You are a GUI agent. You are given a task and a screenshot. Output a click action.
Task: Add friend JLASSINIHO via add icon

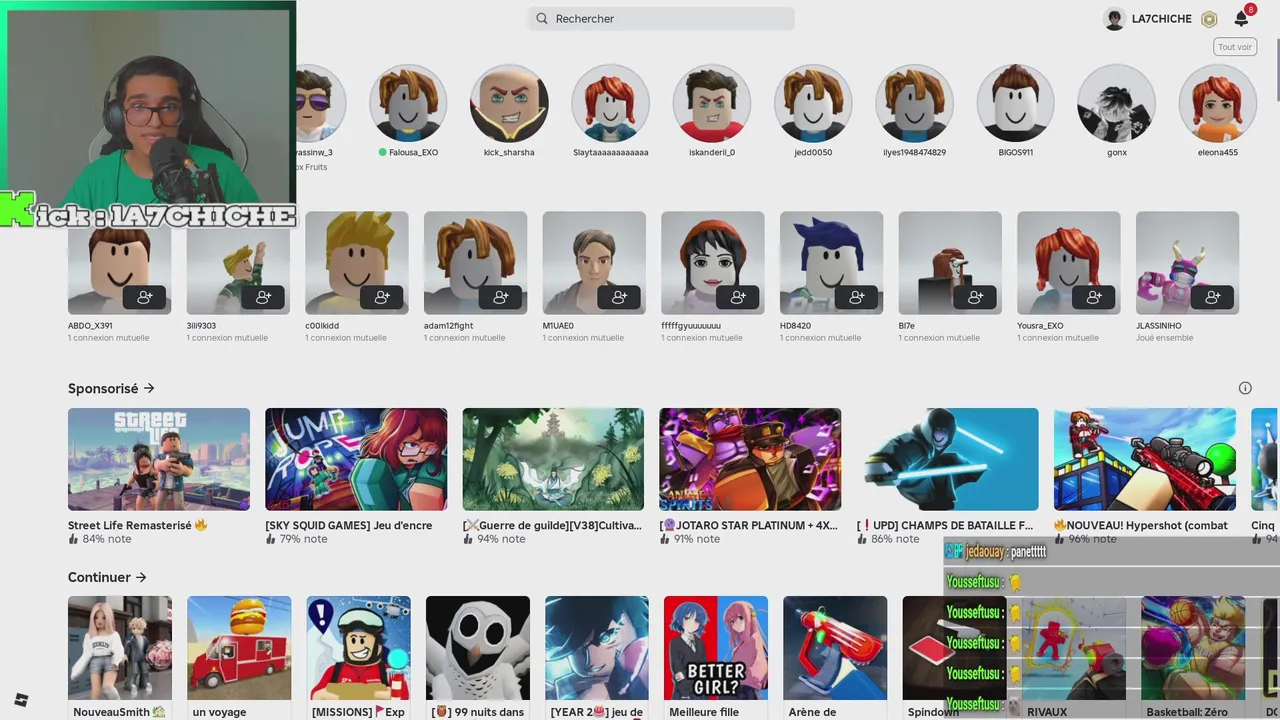point(1213,297)
